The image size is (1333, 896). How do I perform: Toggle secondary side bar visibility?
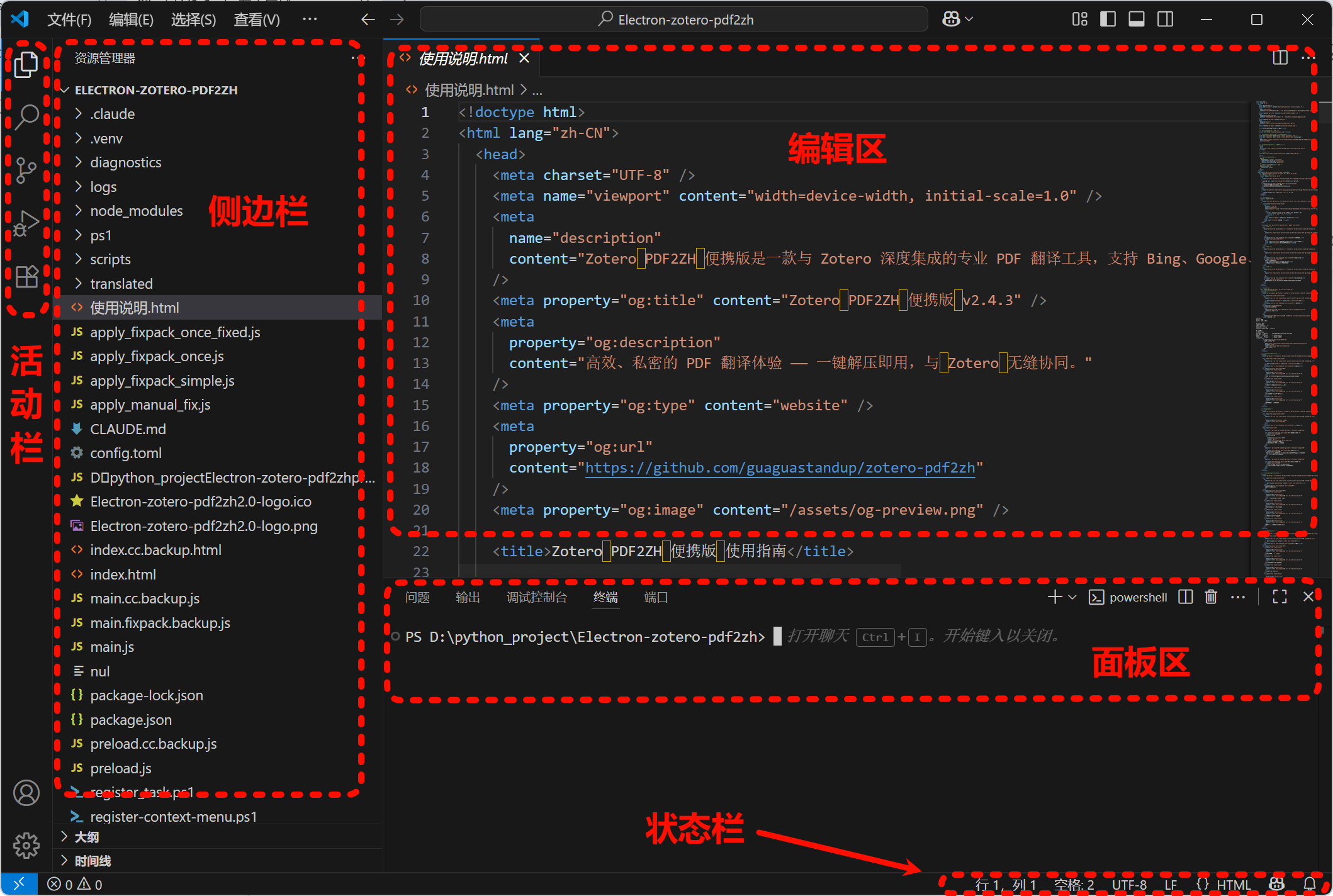[1165, 20]
